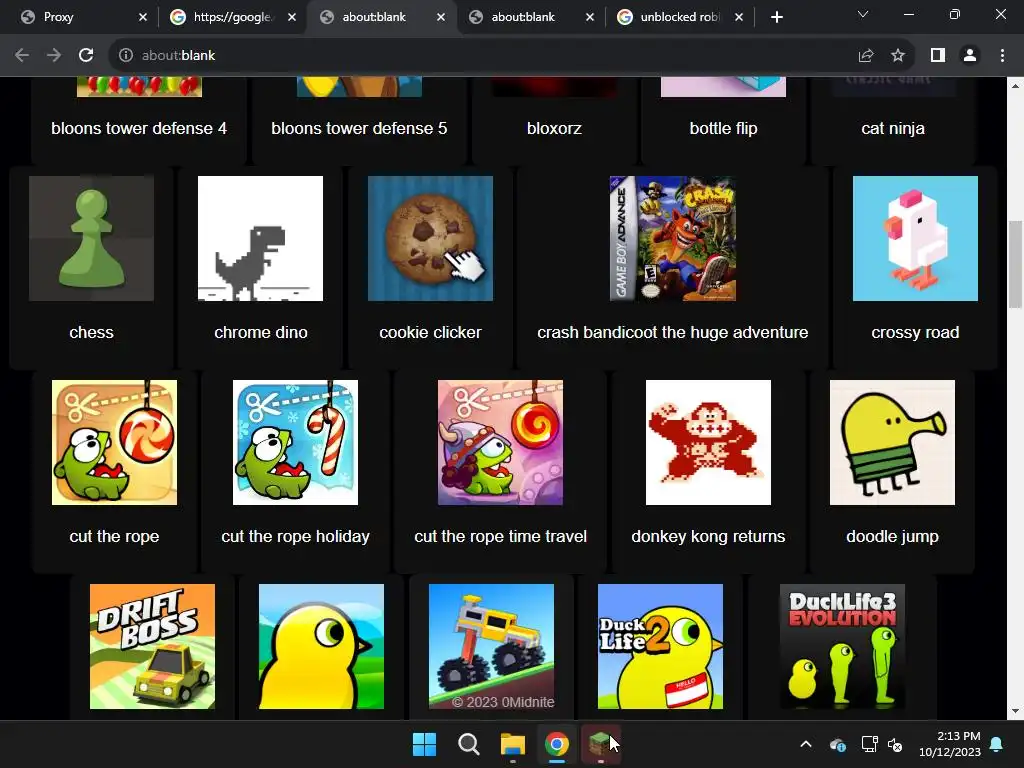Screen dimensions: 1024x768
Task: Click the bottle flip game label
Action: tap(724, 128)
